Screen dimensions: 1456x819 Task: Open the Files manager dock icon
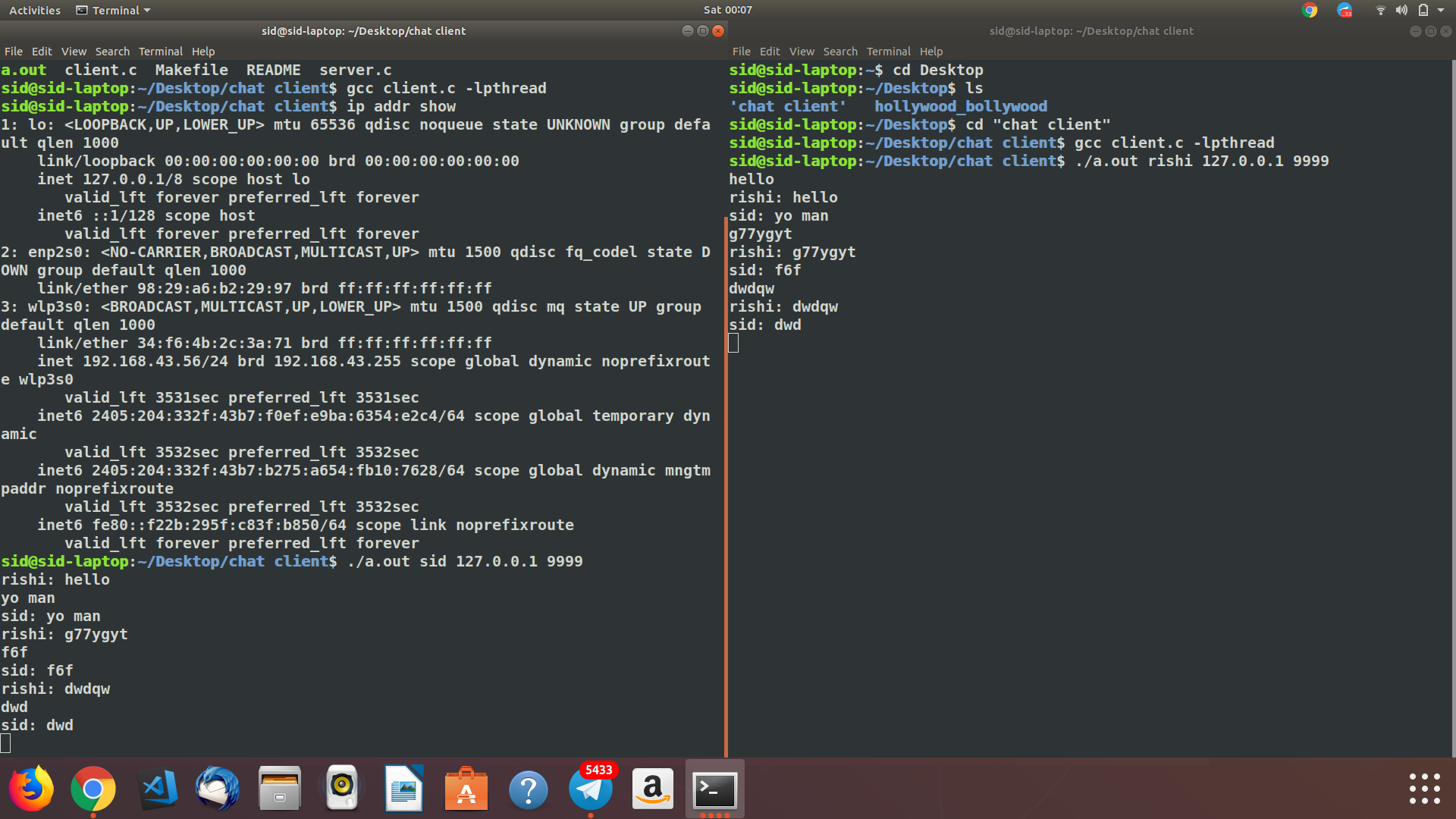(280, 789)
